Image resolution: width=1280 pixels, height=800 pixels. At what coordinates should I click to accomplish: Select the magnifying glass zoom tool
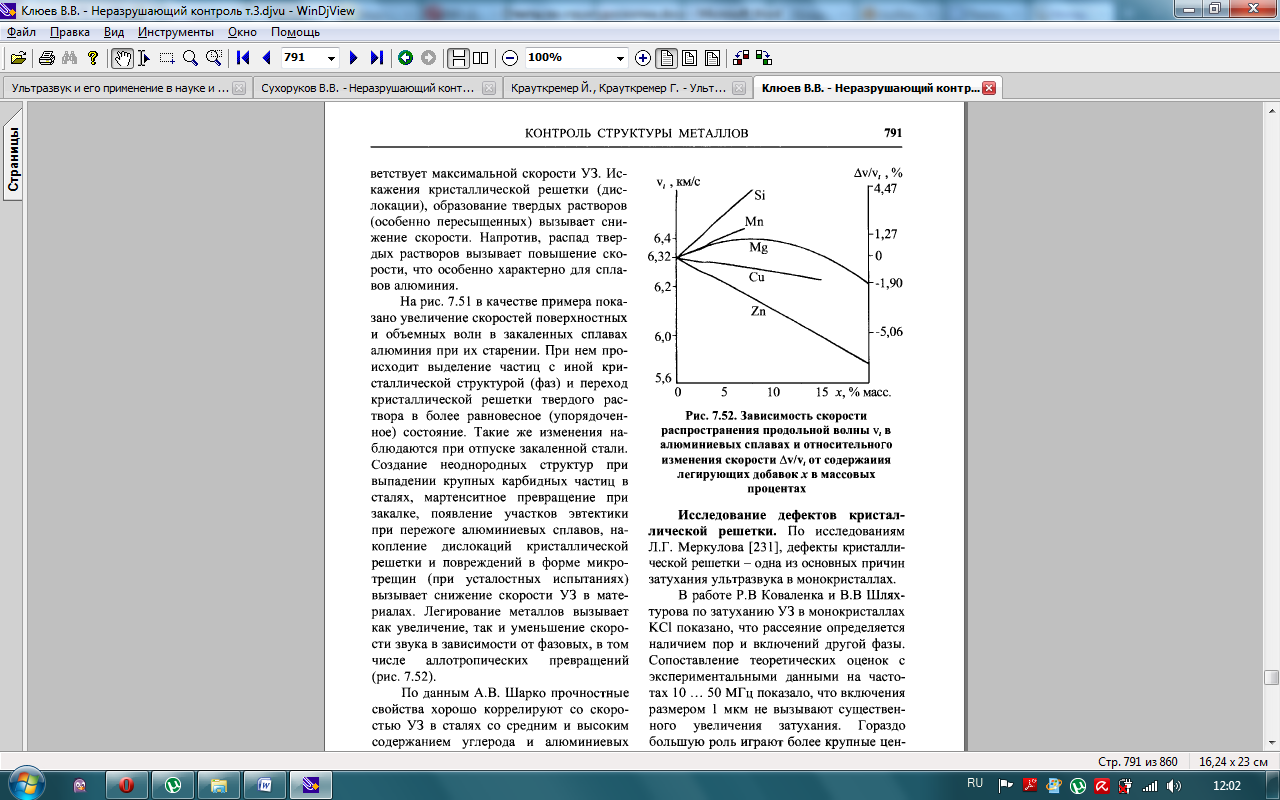(190, 58)
